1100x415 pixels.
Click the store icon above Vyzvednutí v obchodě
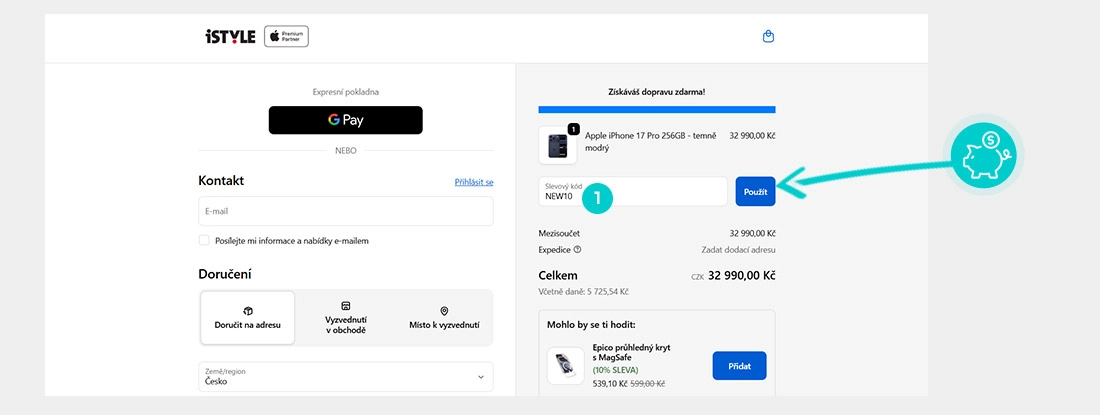click(x=345, y=306)
